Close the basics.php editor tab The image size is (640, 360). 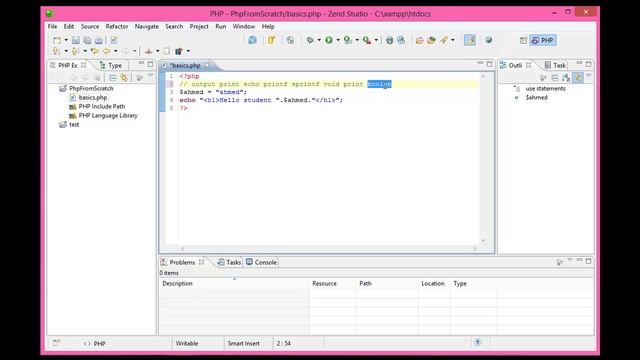tap(207, 64)
